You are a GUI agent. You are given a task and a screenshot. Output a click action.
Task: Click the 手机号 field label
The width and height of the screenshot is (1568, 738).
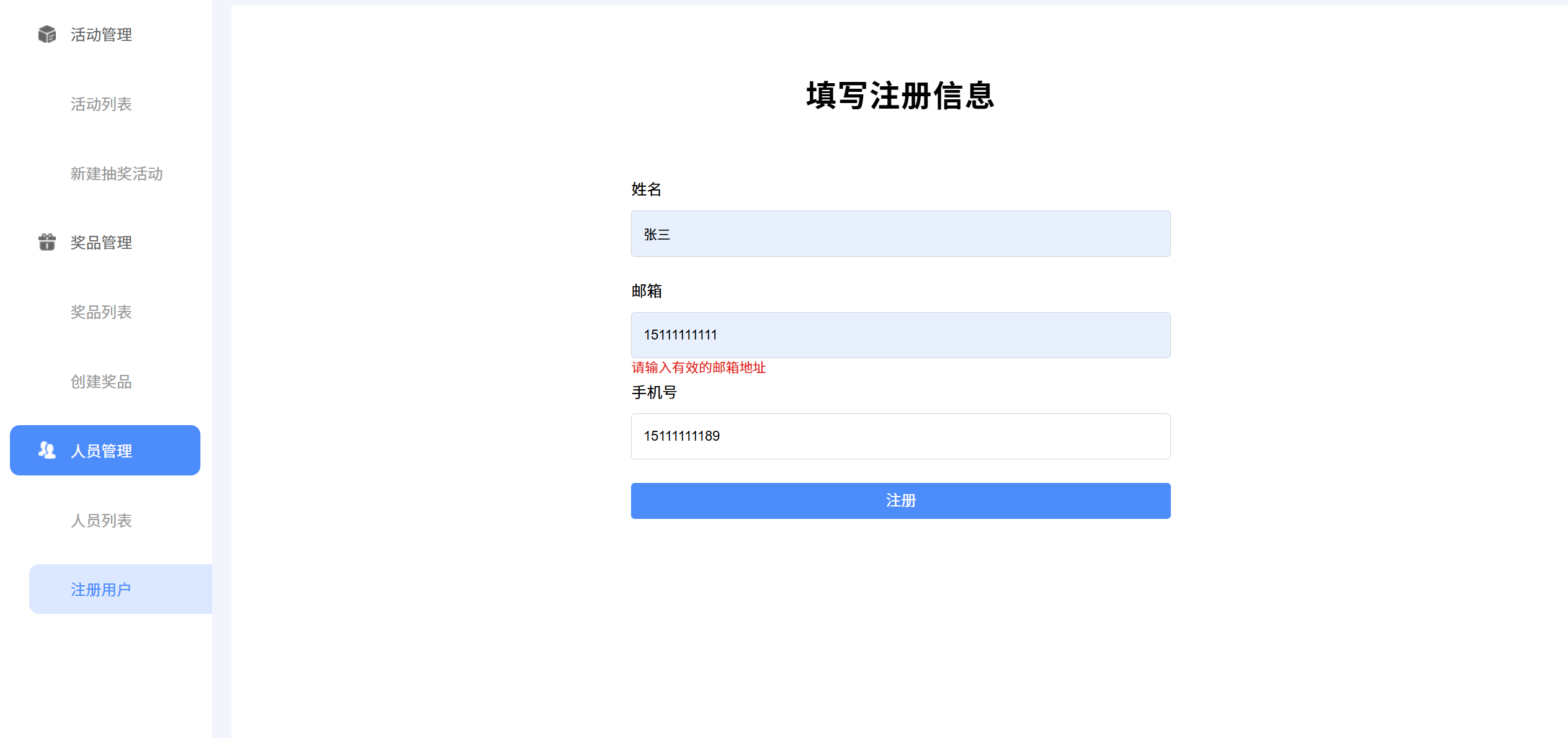click(654, 392)
